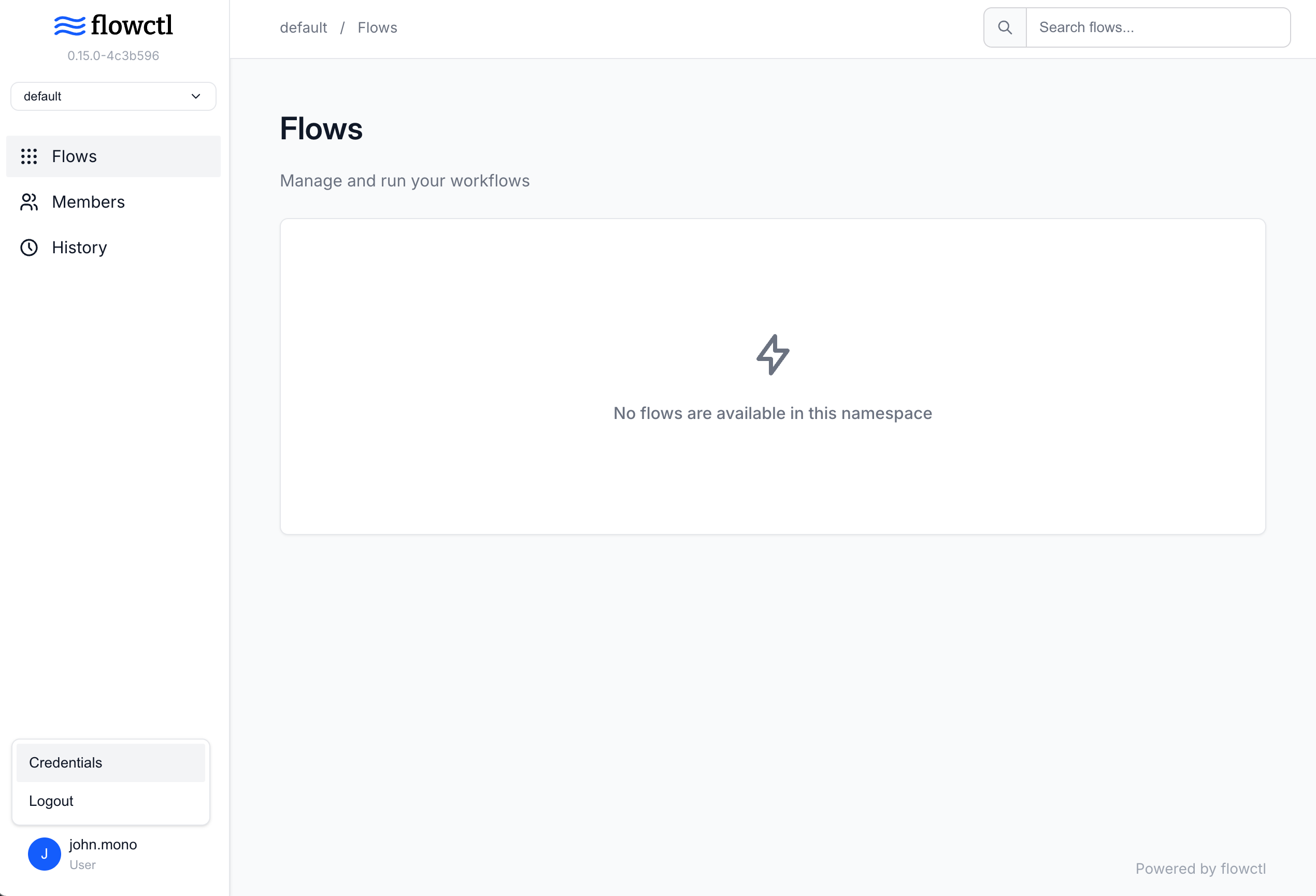The width and height of the screenshot is (1316, 896).
Task: Click 'No flows are available in this namespace'
Action: coord(773,413)
